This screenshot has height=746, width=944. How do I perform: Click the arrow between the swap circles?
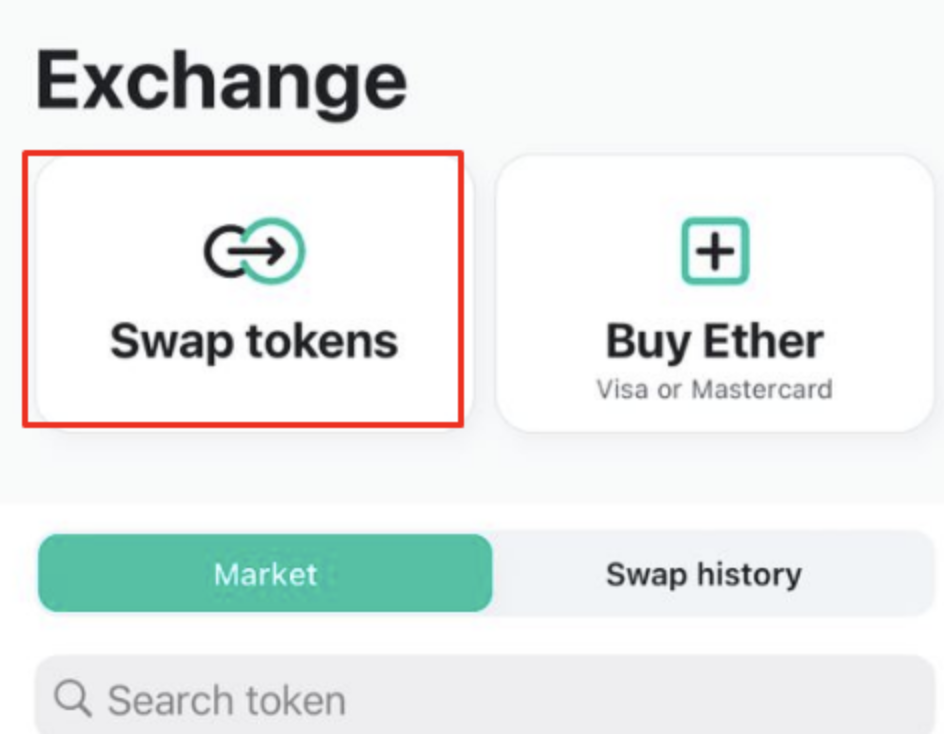257,251
